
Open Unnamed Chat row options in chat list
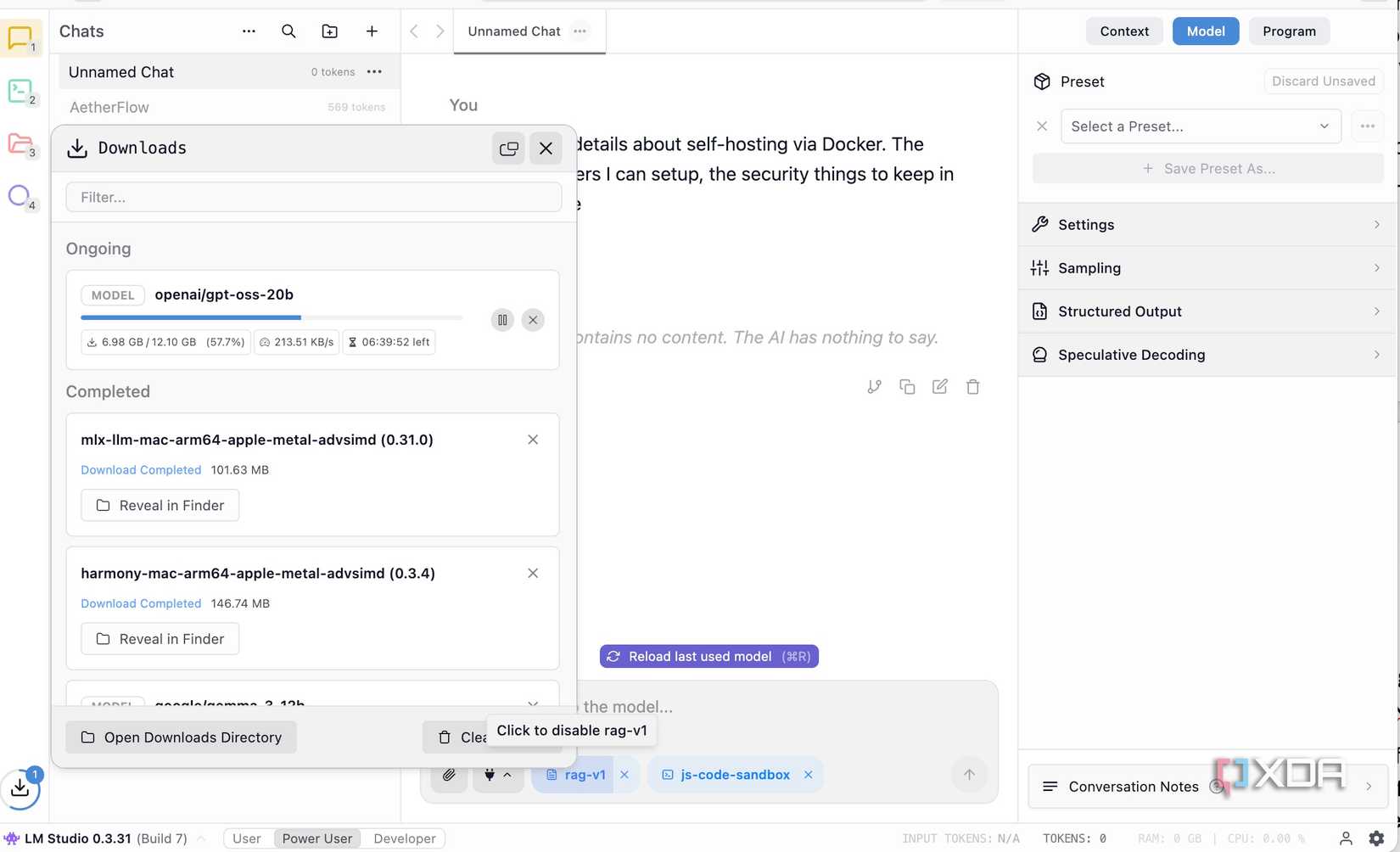click(x=374, y=72)
